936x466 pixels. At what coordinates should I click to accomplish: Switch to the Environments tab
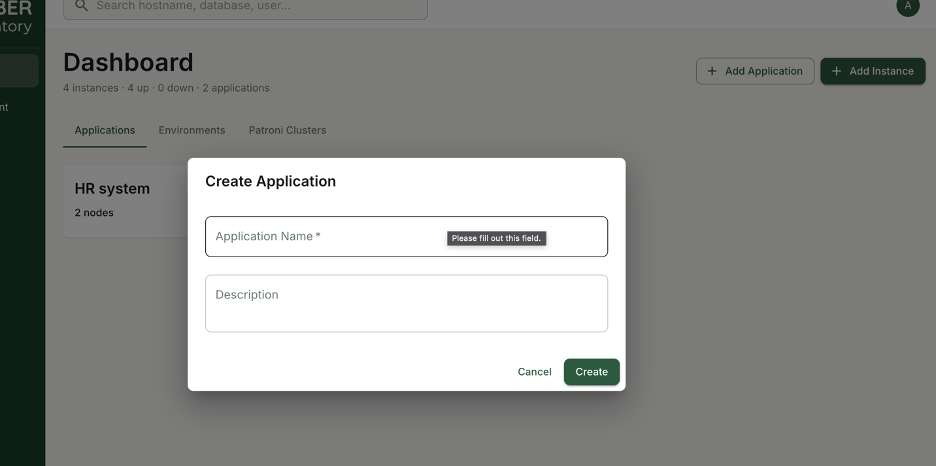tap(192, 130)
